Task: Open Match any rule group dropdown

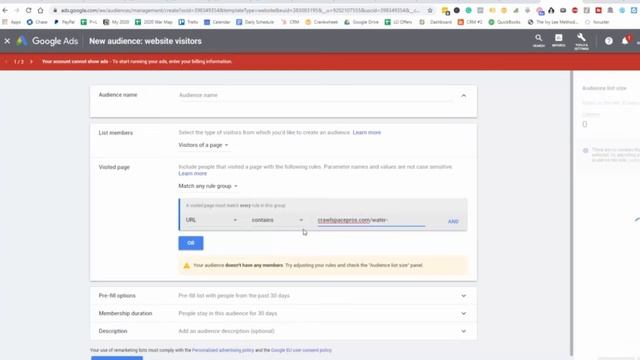Action: click(208, 186)
